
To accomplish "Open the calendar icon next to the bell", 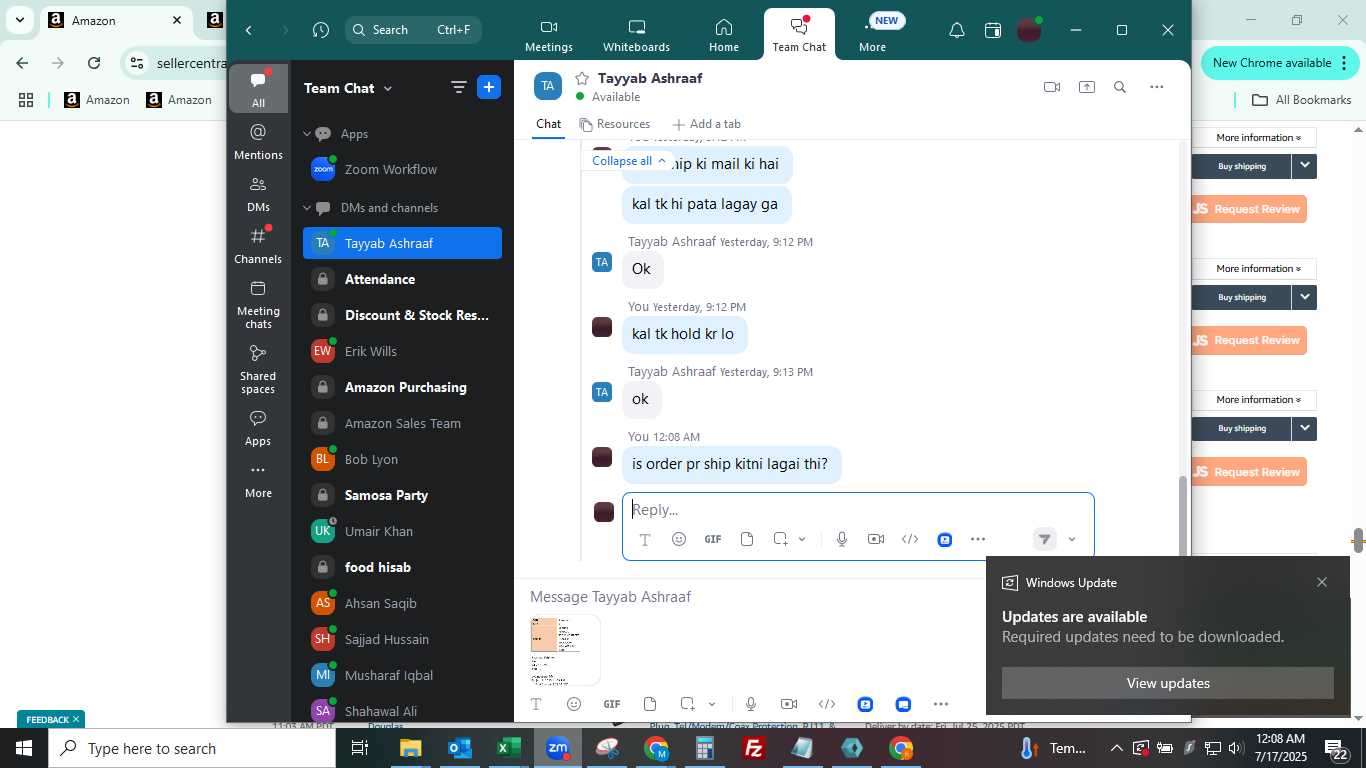I will point(992,30).
